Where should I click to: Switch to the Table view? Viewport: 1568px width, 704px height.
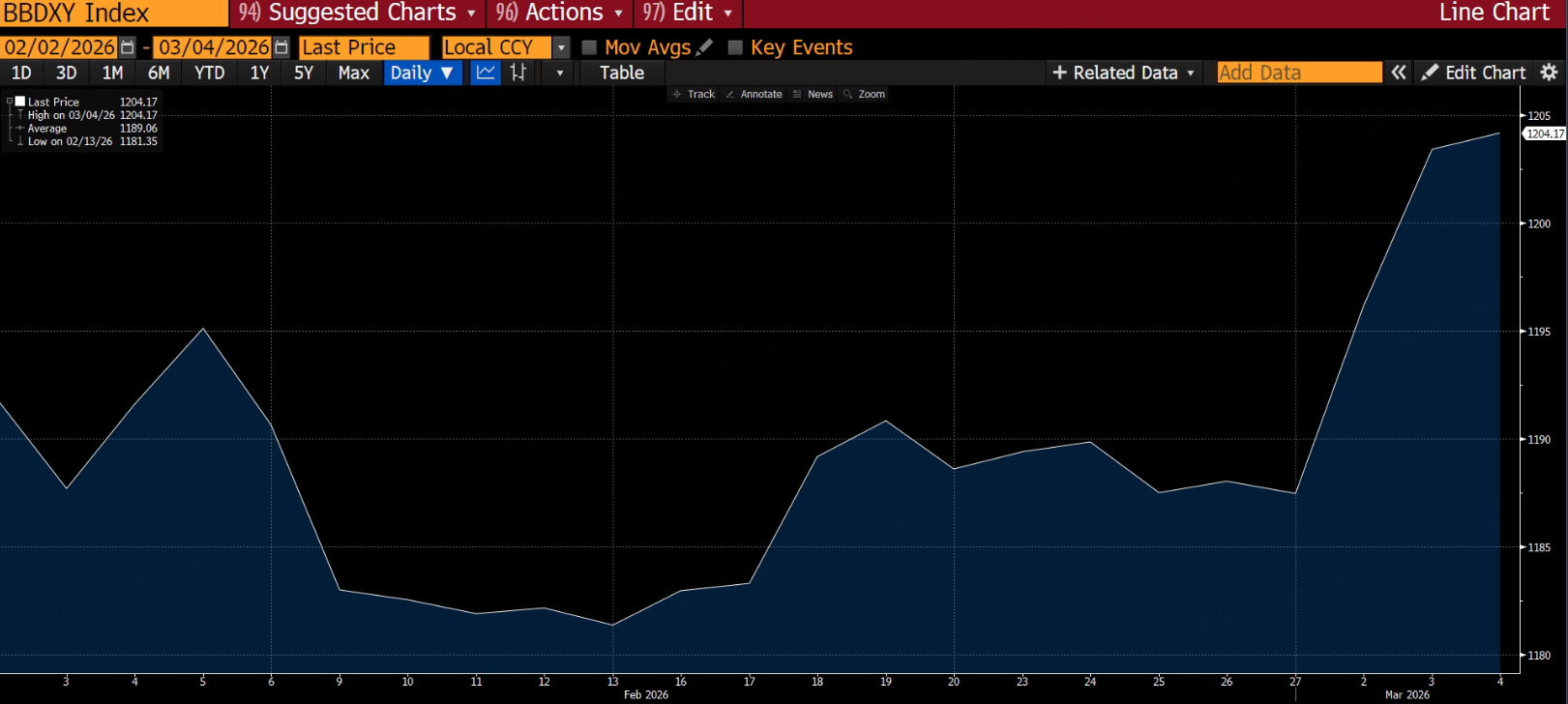click(x=621, y=73)
